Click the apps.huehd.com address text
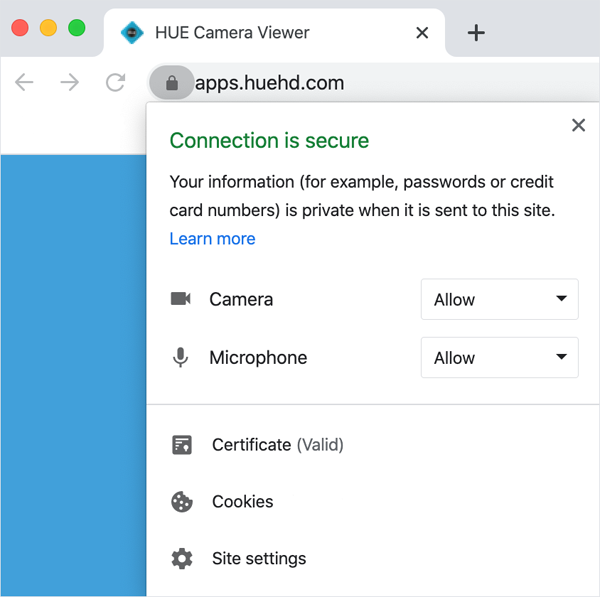The height and width of the screenshot is (597, 600). 269,83
